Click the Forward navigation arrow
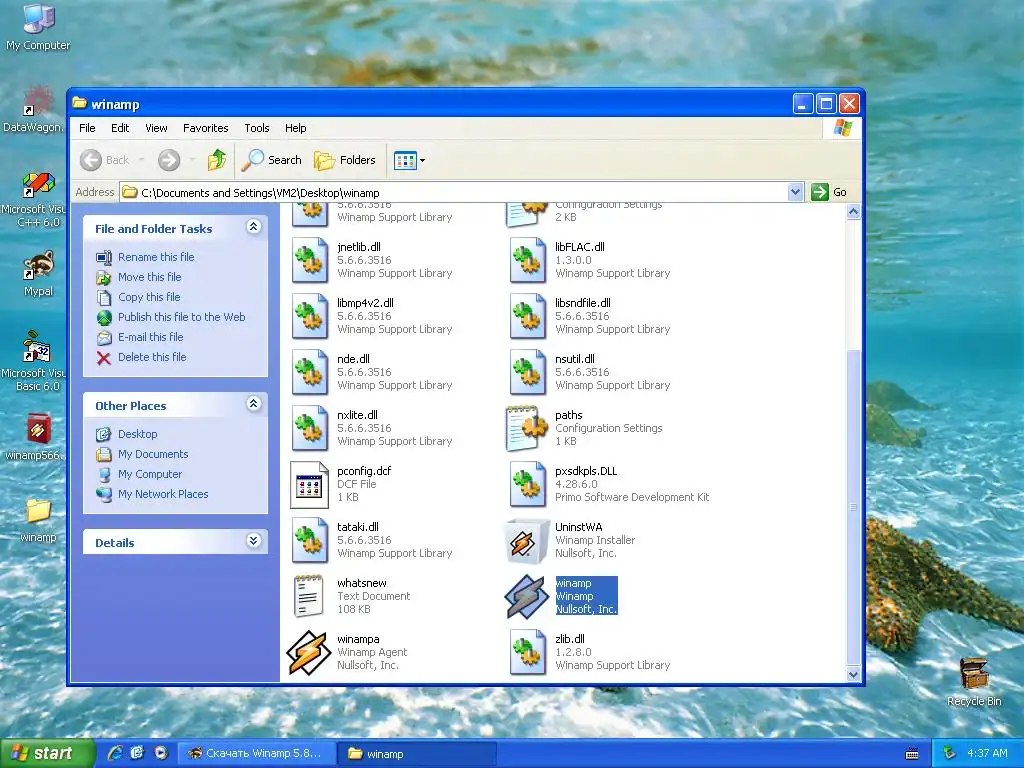 click(169, 160)
